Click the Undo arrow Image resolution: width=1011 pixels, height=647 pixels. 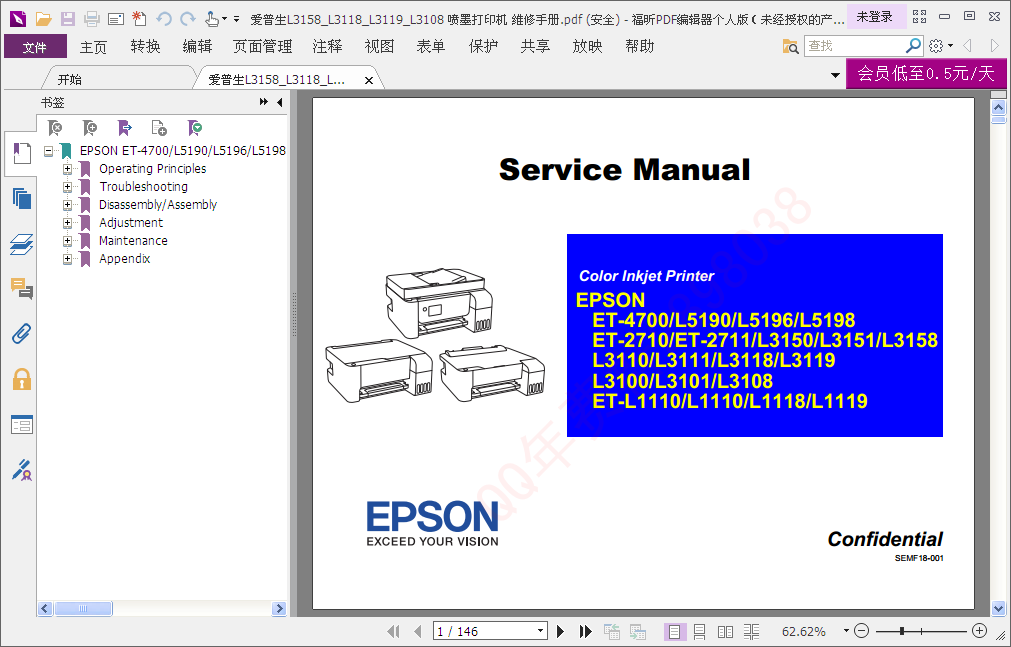click(164, 19)
